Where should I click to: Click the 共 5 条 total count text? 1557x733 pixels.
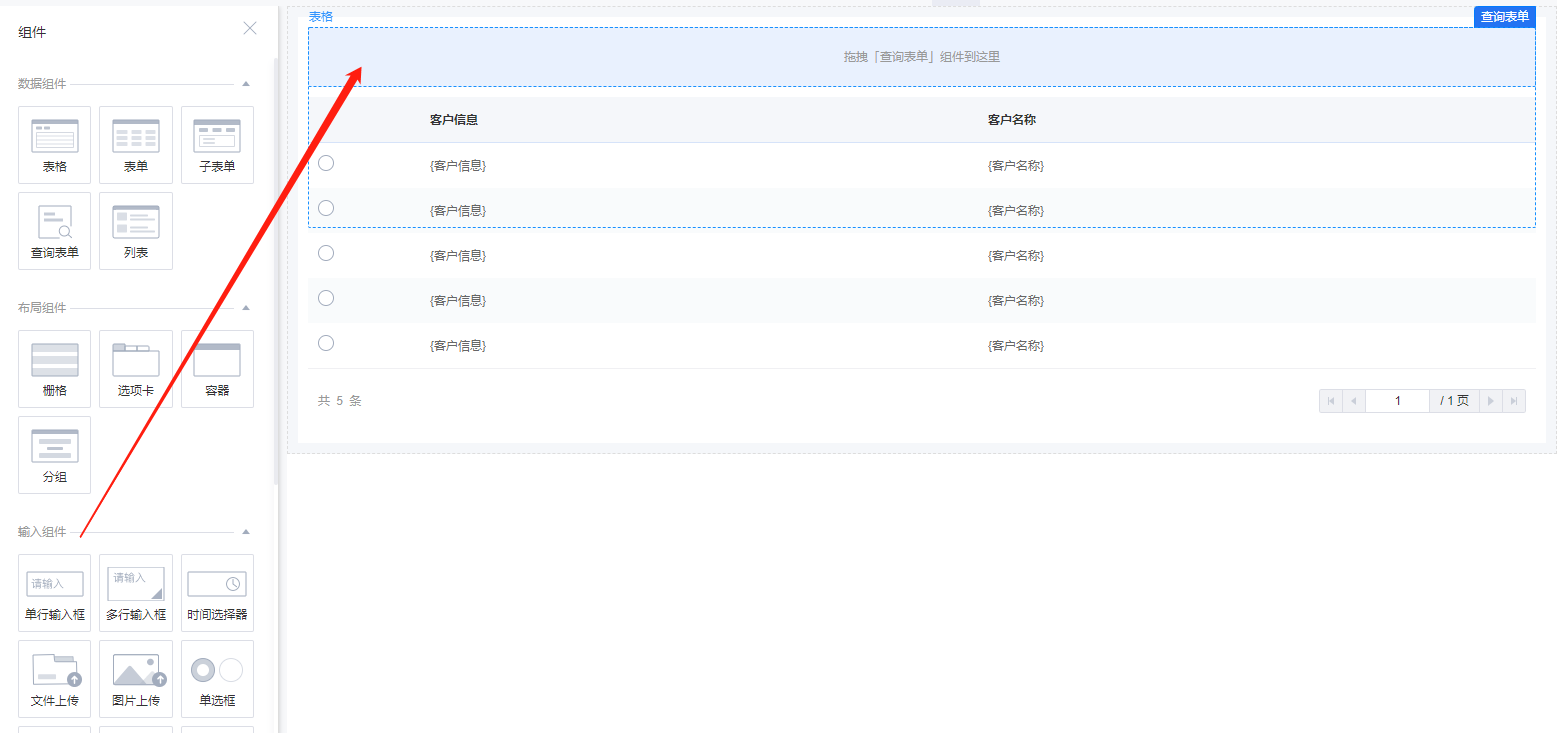(x=340, y=401)
